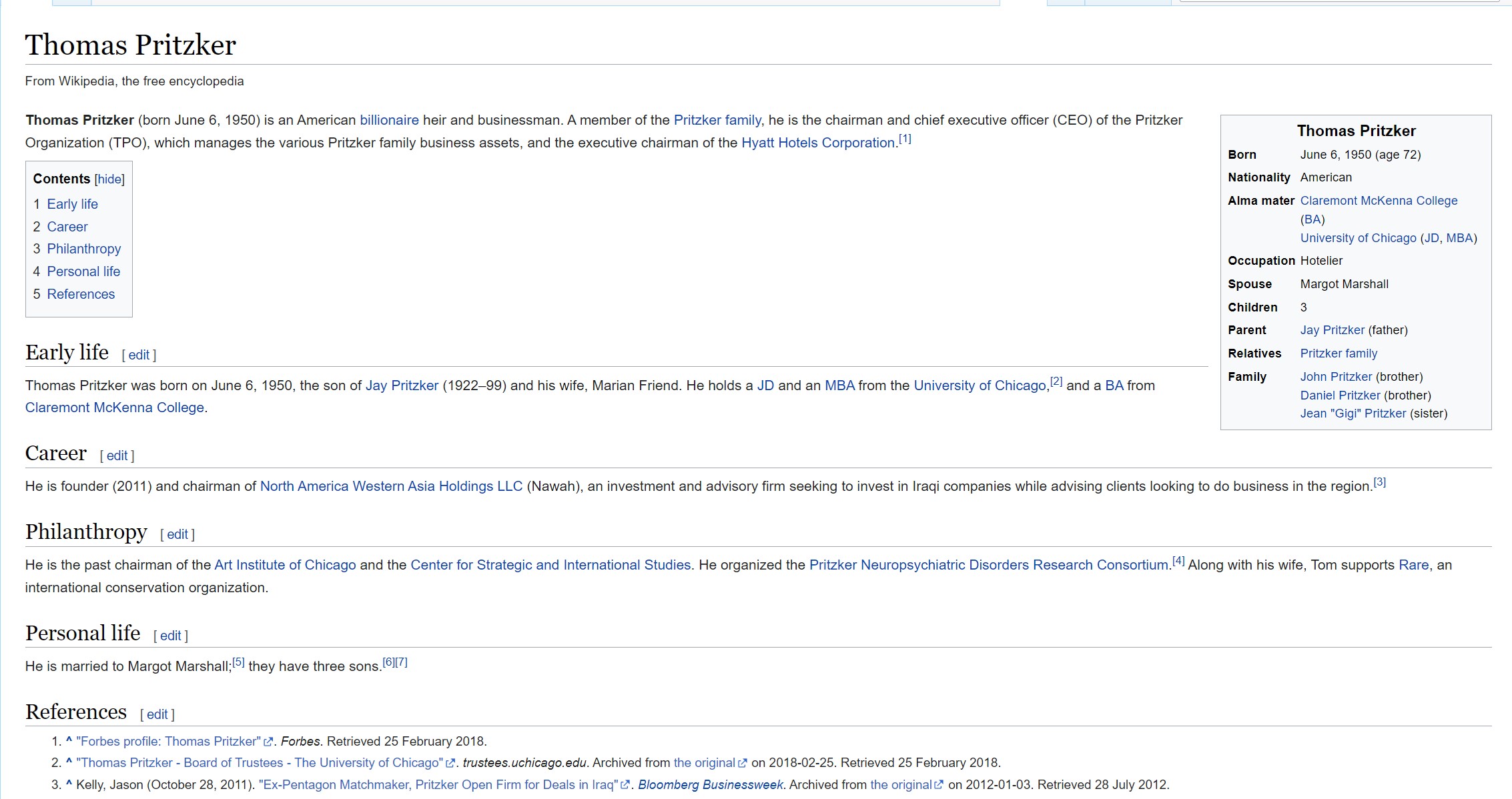This screenshot has width=1512, height=799.
Task: Click external icon after Deals in Iraq title
Action: (x=625, y=785)
